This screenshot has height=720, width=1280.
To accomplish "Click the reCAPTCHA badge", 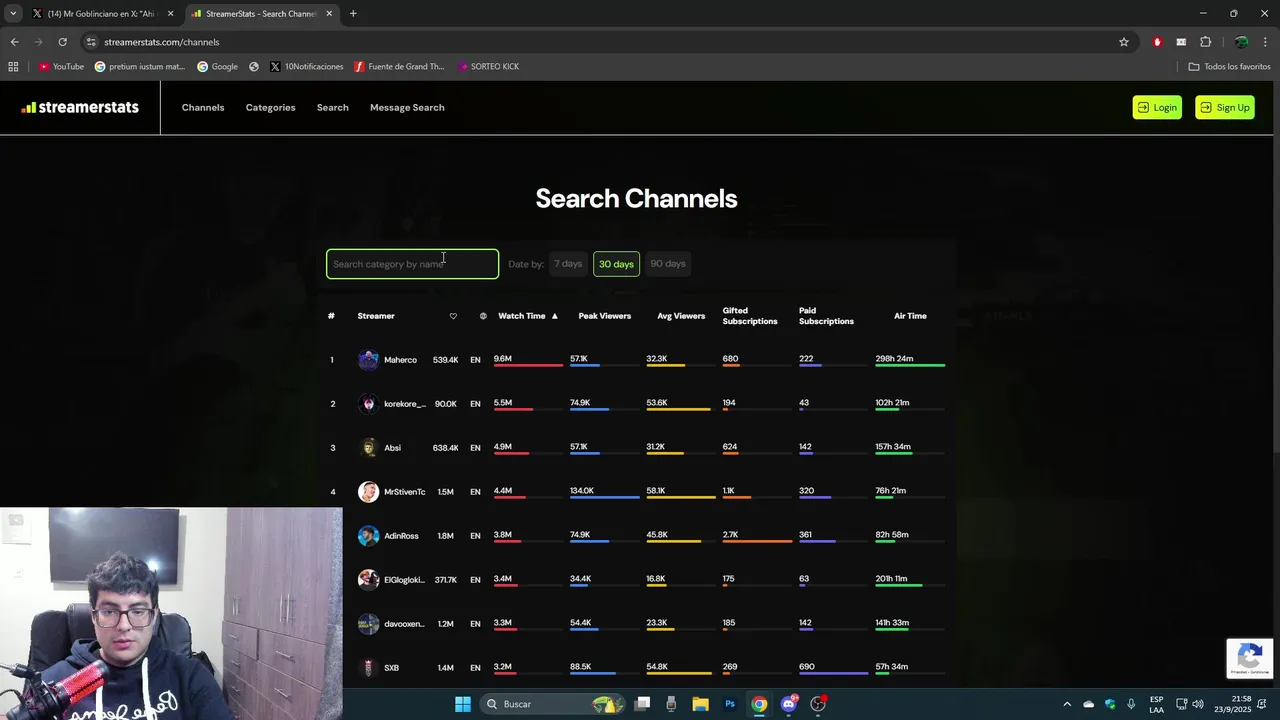I will click(1250, 658).
